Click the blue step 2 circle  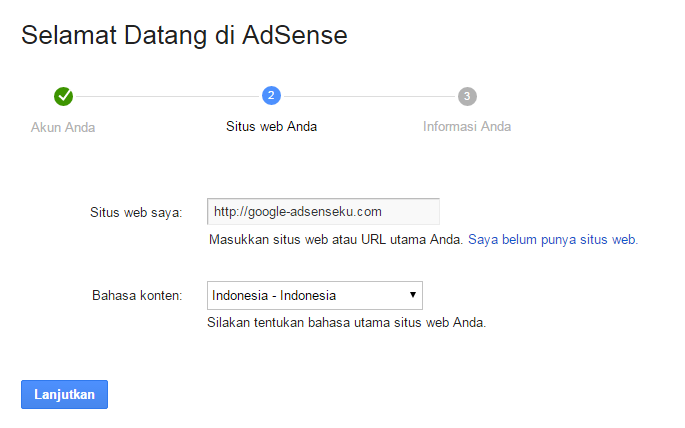point(271,96)
